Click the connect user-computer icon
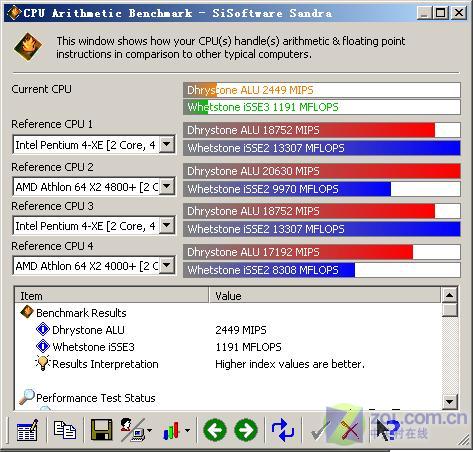473x452 pixels. 133,430
